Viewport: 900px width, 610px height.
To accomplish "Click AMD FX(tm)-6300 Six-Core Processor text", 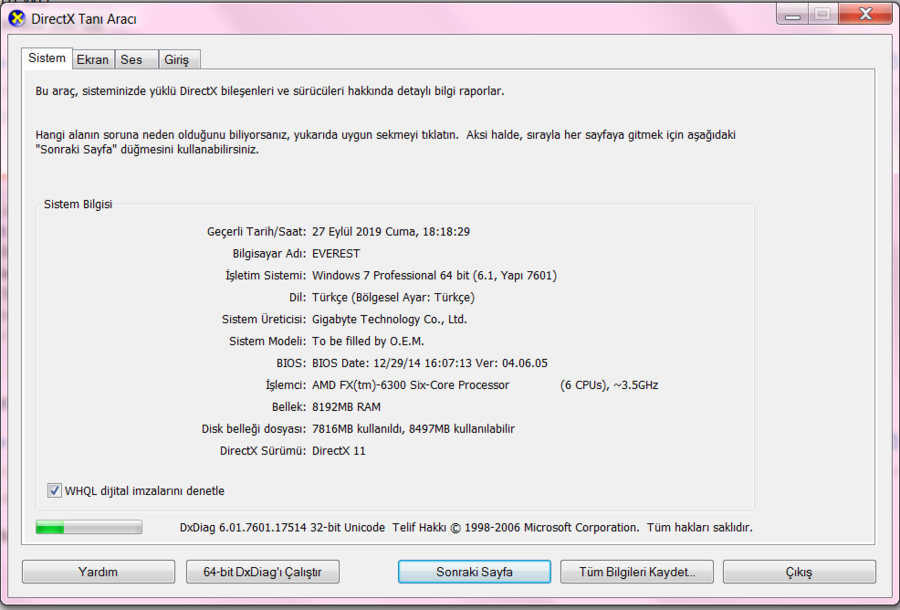I will click(x=410, y=385).
